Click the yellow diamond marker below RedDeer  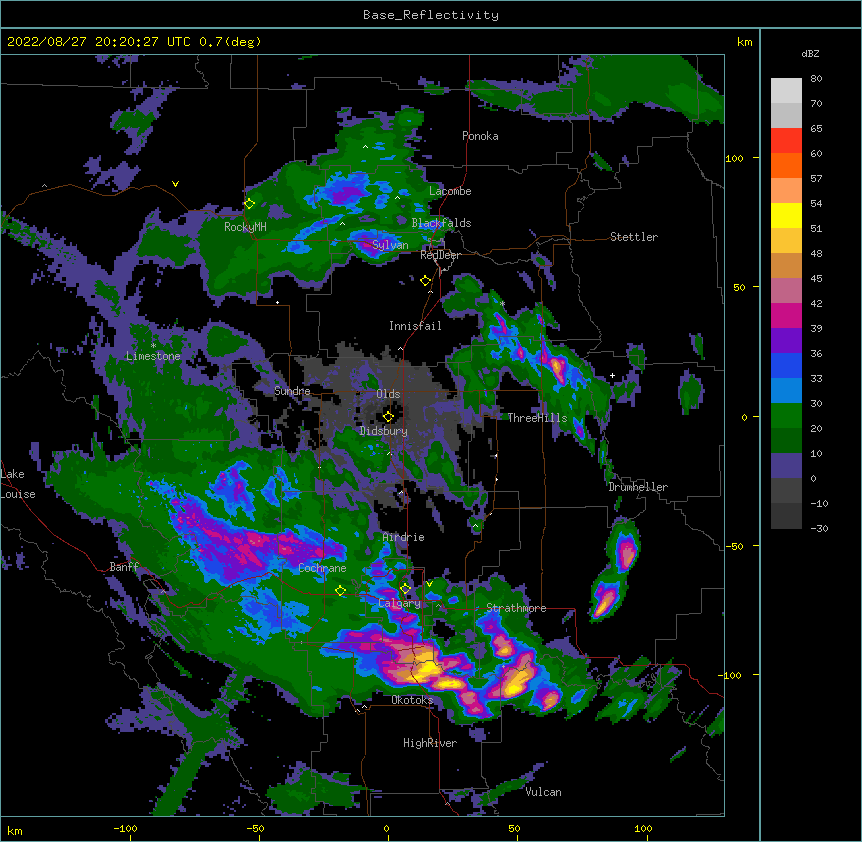click(x=425, y=280)
